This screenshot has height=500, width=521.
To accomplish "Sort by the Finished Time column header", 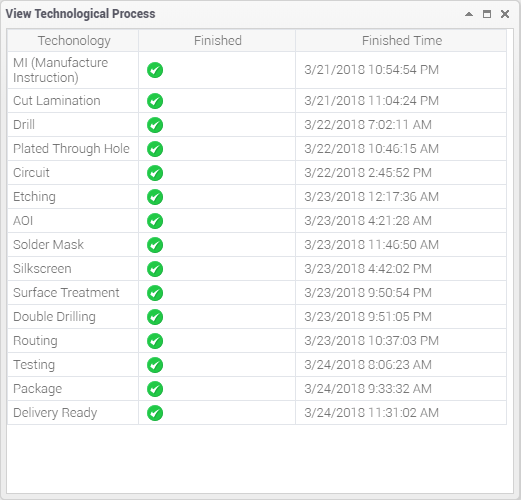I will [401, 41].
